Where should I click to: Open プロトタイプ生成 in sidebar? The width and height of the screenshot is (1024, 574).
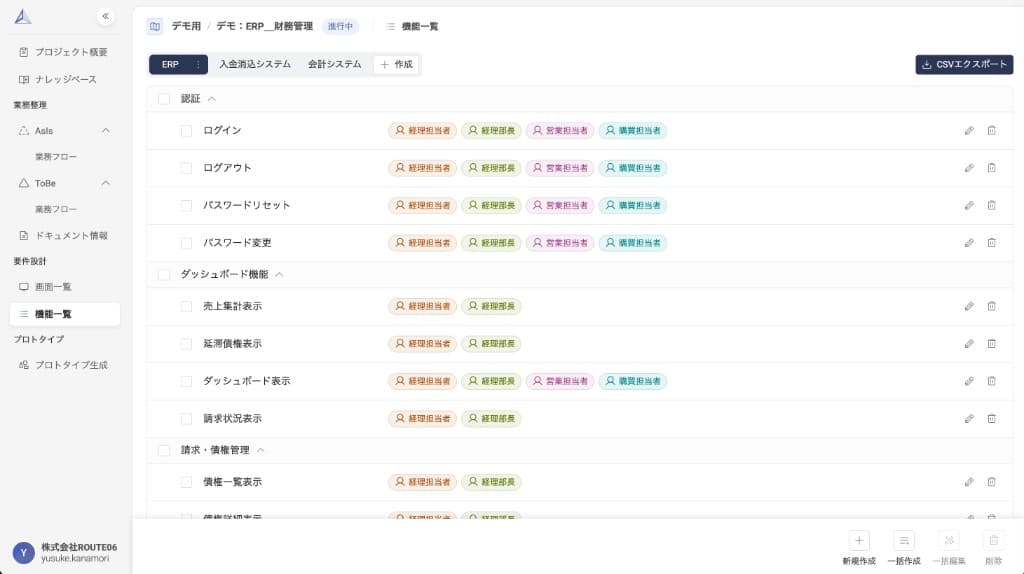click(x=64, y=365)
